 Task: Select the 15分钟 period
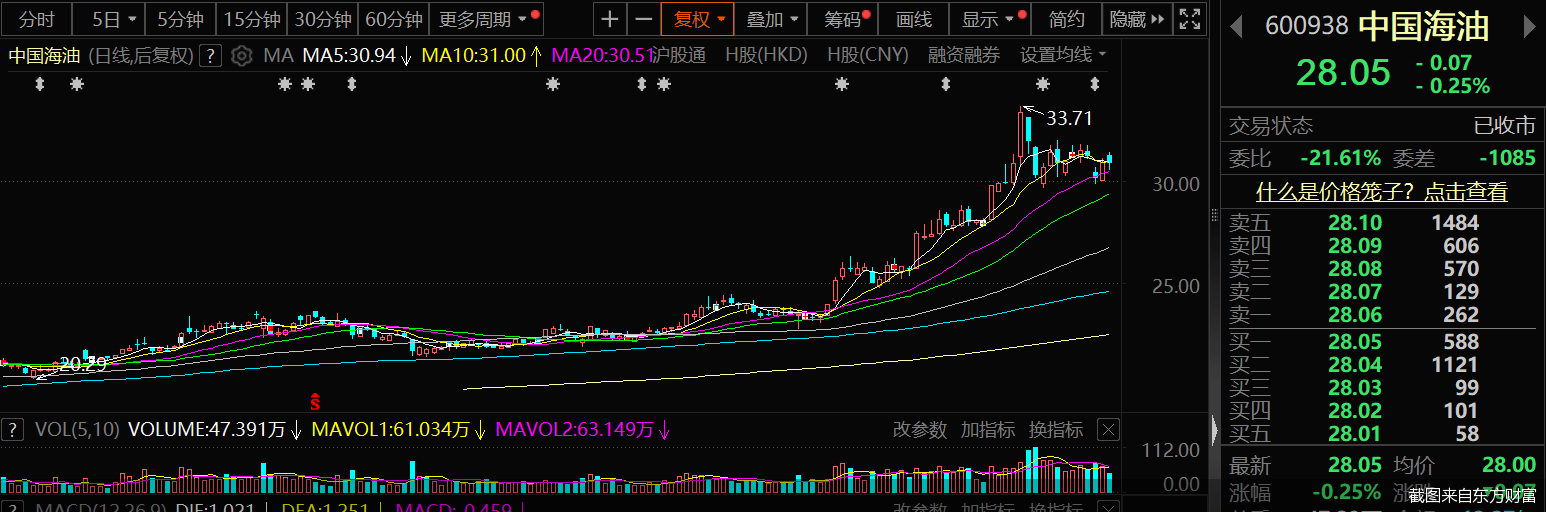click(x=251, y=19)
